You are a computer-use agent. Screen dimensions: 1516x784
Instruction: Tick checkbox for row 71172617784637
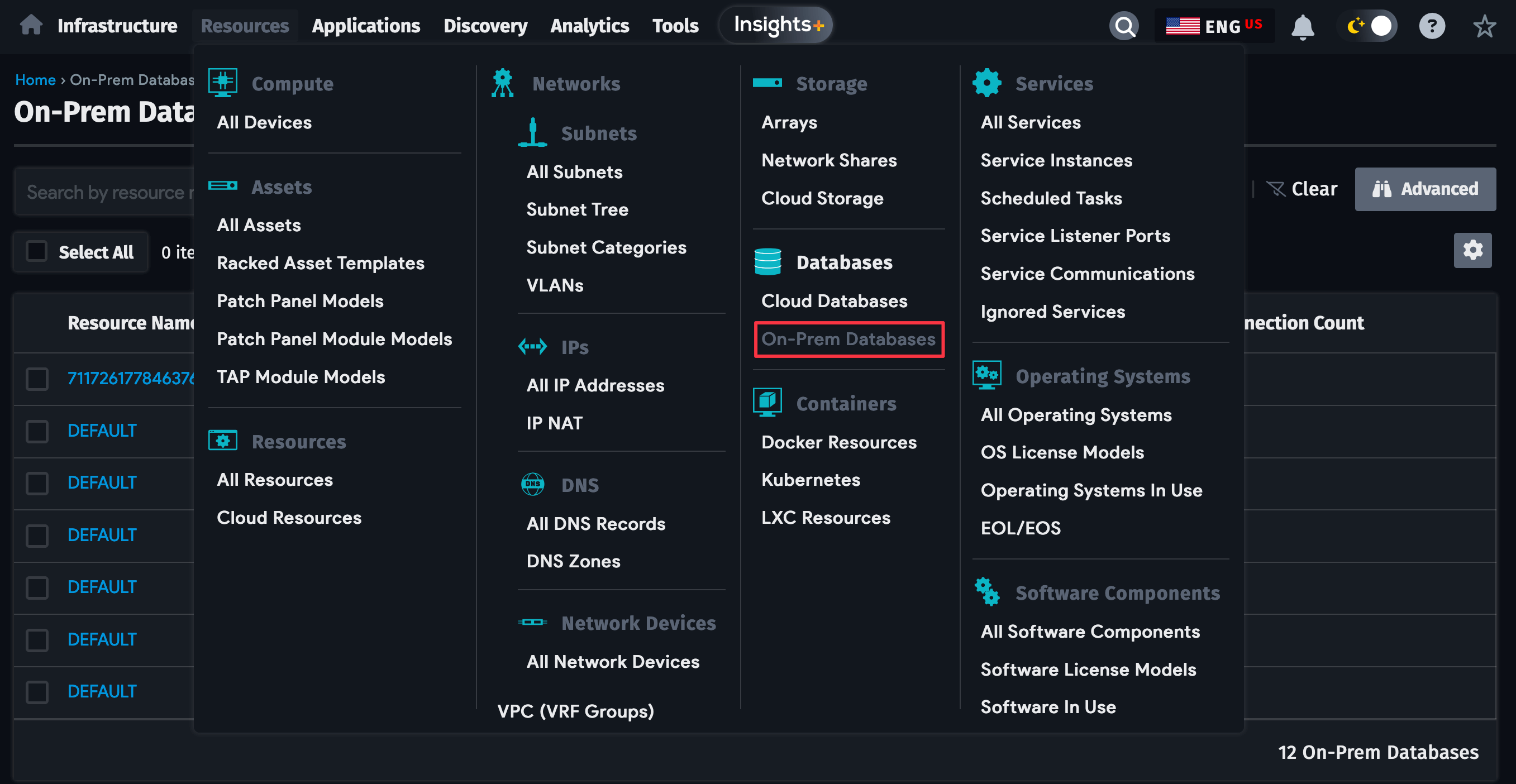tap(36, 379)
